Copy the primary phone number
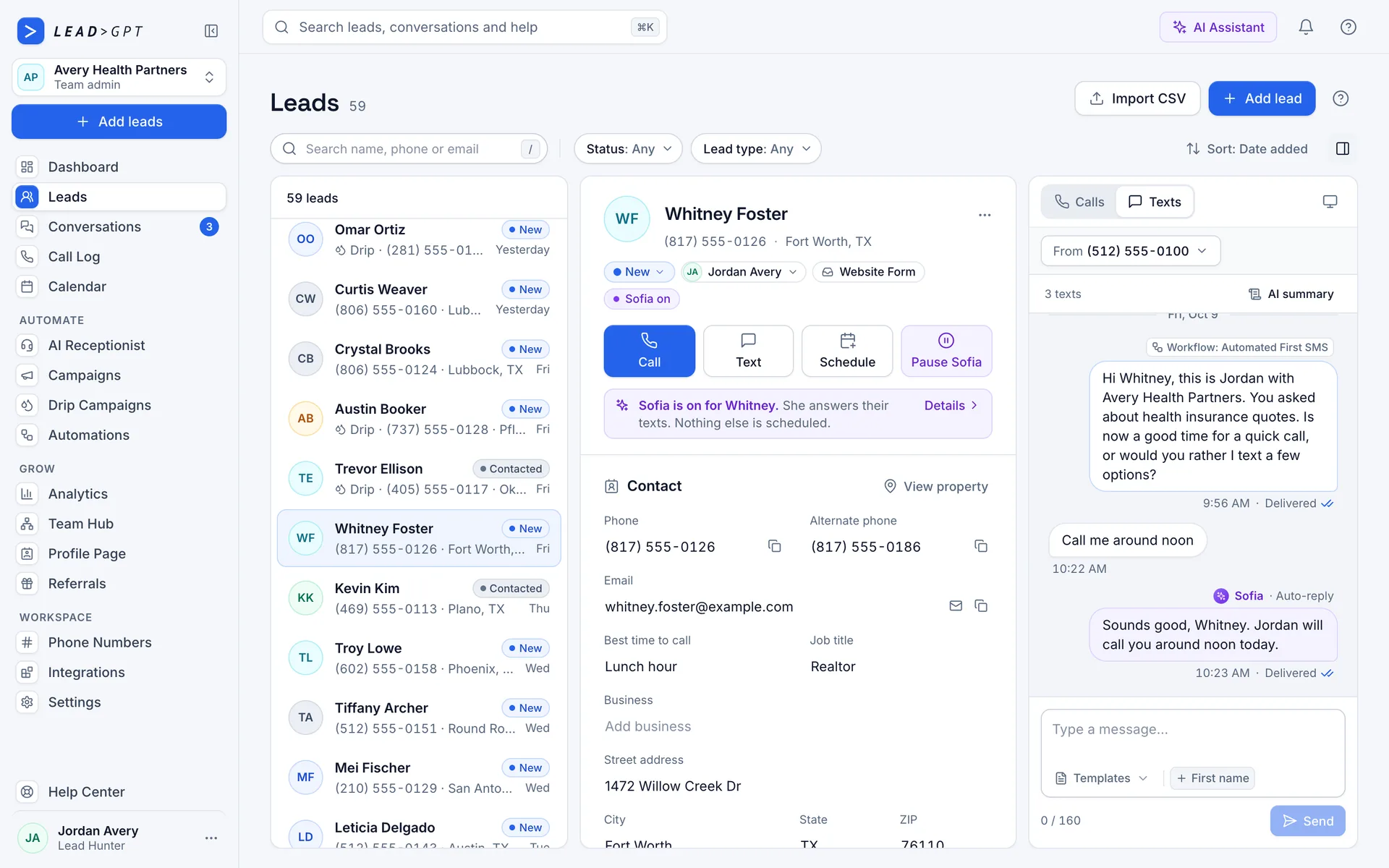1389x868 pixels. (x=774, y=546)
